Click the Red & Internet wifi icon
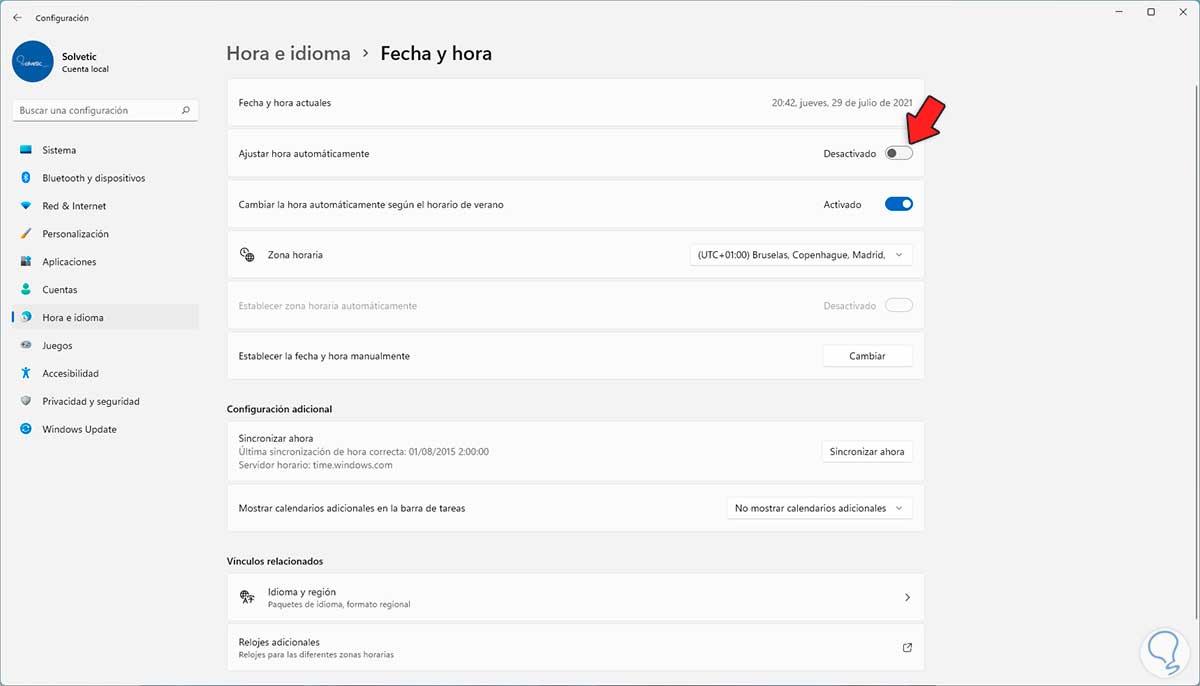Image resolution: width=1200 pixels, height=686 pixels. coord(26,206)
